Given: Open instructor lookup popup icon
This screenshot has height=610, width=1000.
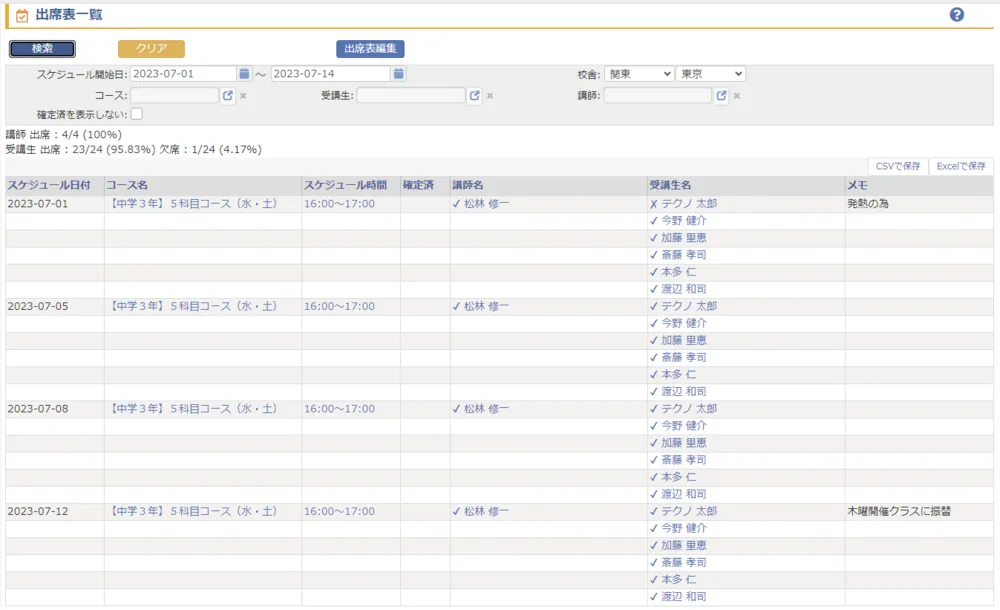Looking at the screenshot, I should 721,96.
